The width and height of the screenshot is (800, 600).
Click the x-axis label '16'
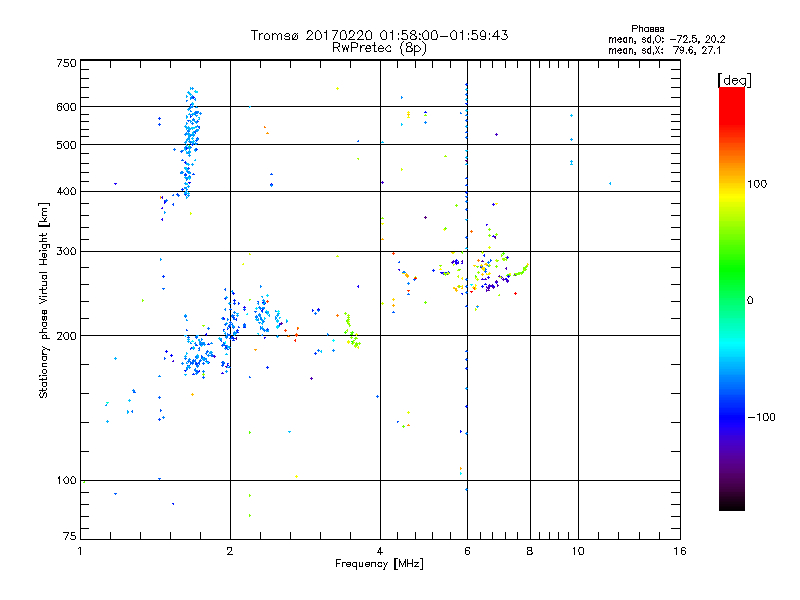[680, 551]
